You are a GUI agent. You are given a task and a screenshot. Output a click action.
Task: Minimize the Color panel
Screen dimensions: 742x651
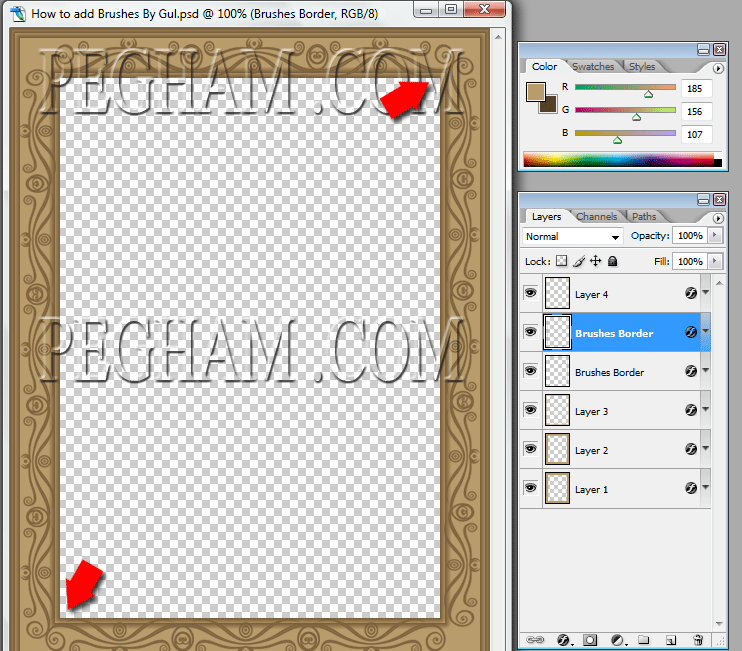[703, 50]
